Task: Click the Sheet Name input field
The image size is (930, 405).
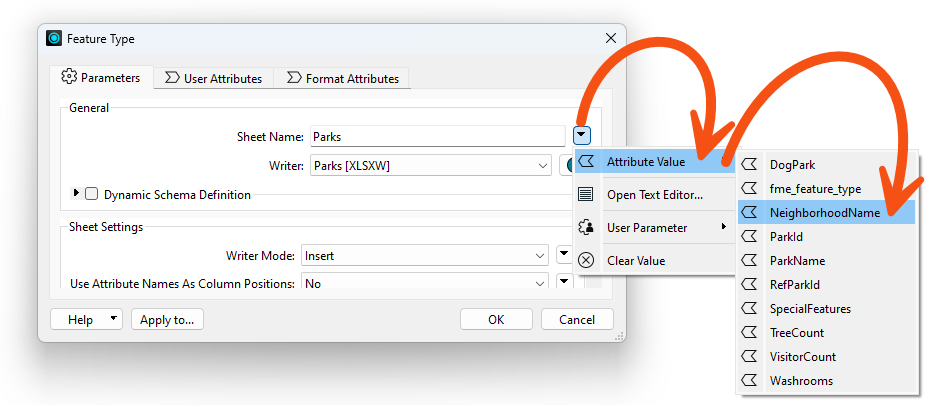Action: coord(438,136)
